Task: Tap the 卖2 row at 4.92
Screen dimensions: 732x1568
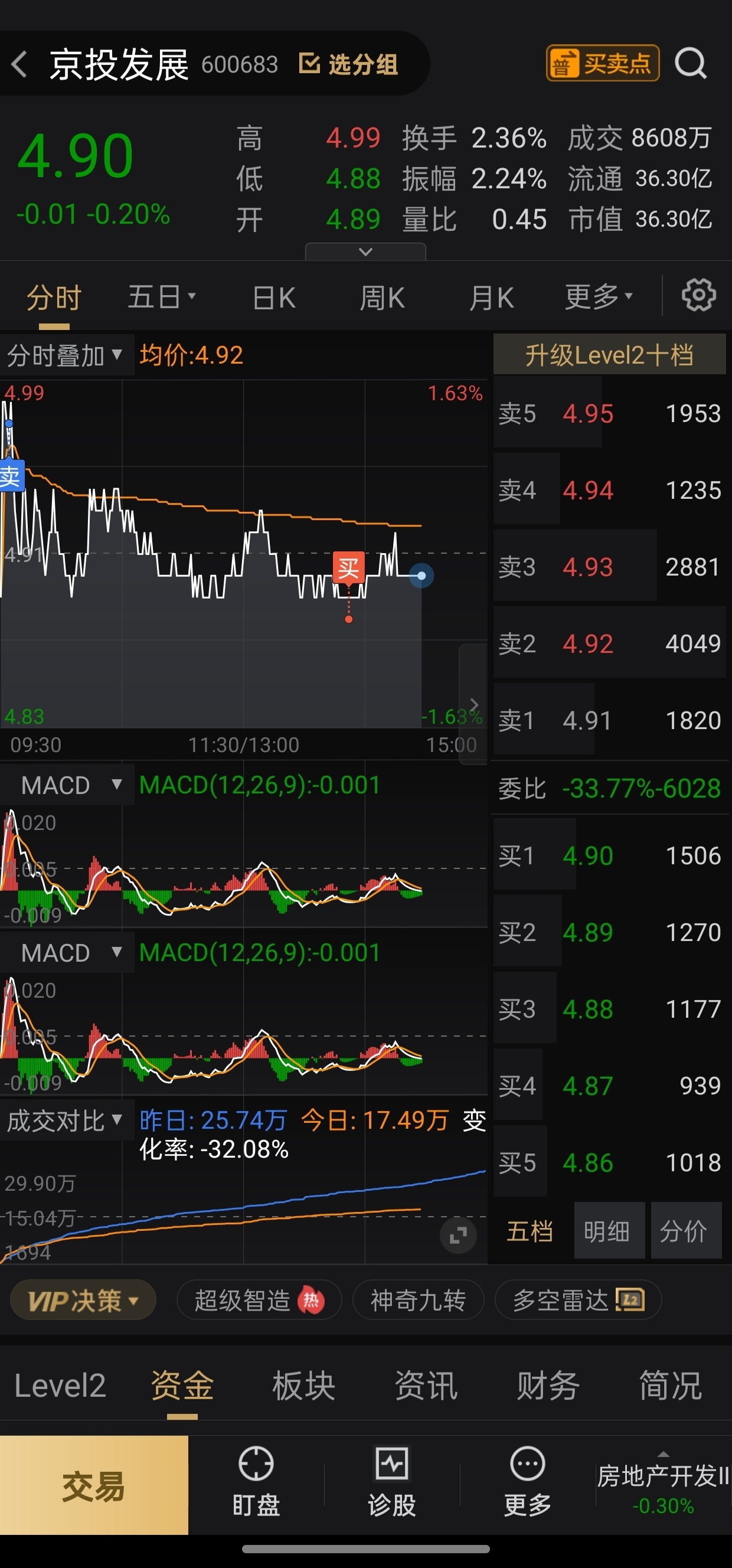Action: click(610, 643)
